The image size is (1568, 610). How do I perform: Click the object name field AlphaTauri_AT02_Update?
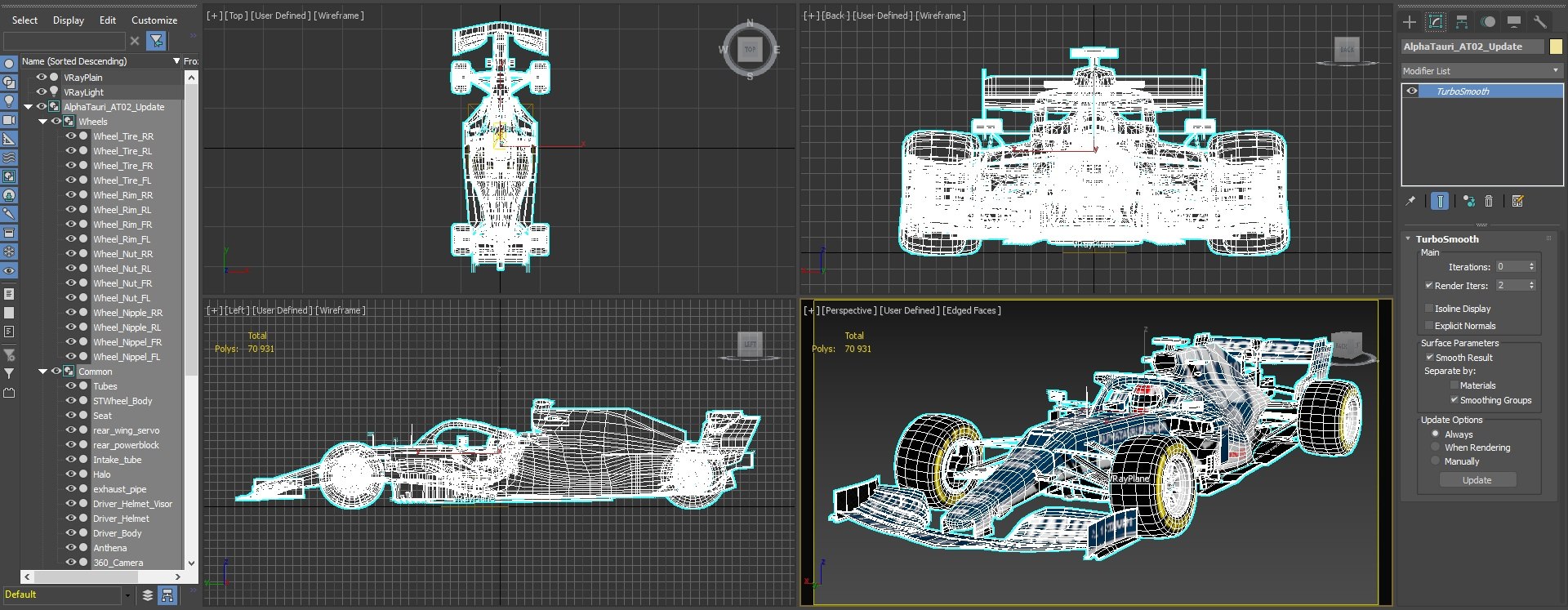click(x=1473, y=47)
